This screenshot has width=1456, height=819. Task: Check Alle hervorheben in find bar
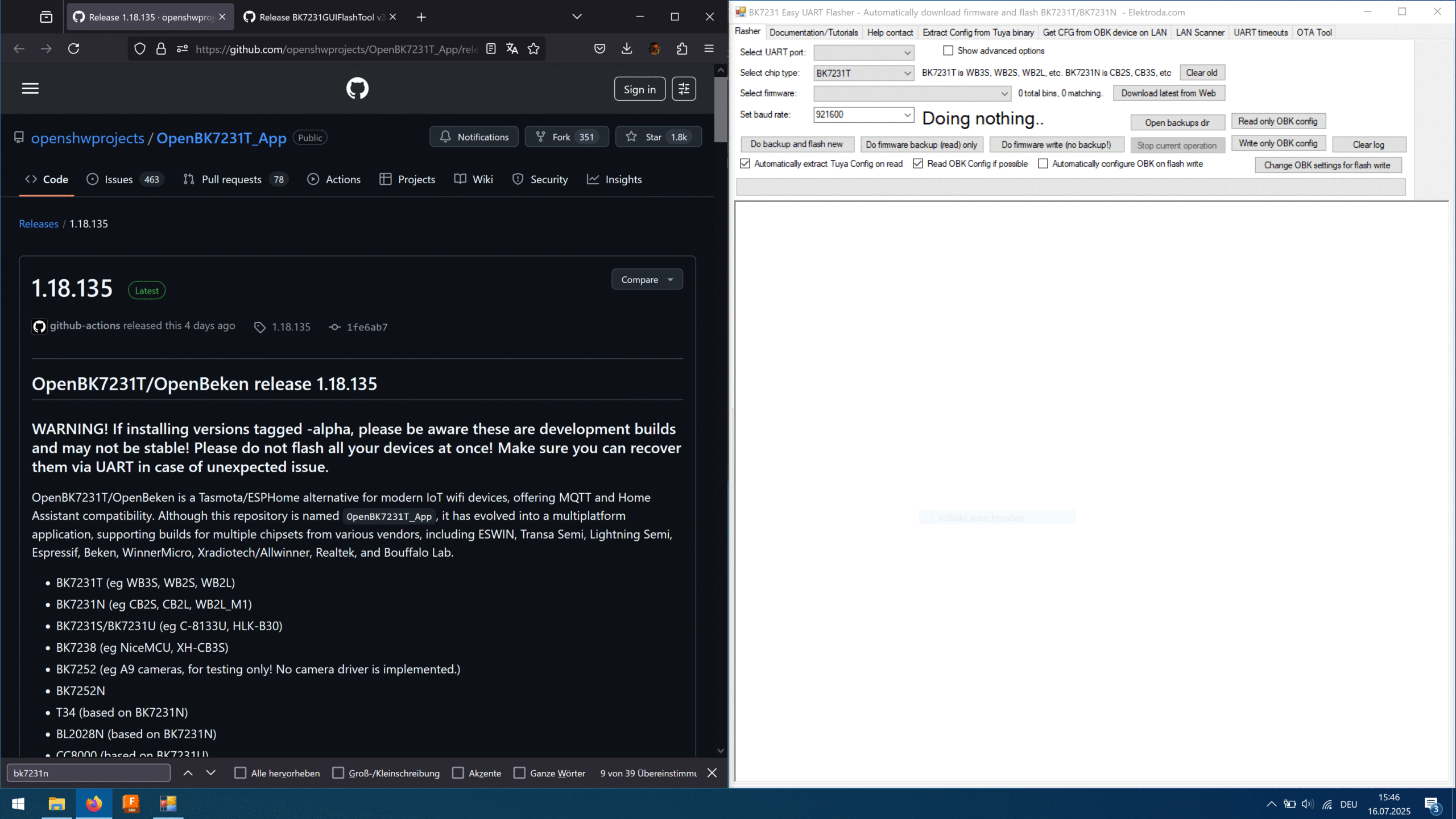click(241, 773)
